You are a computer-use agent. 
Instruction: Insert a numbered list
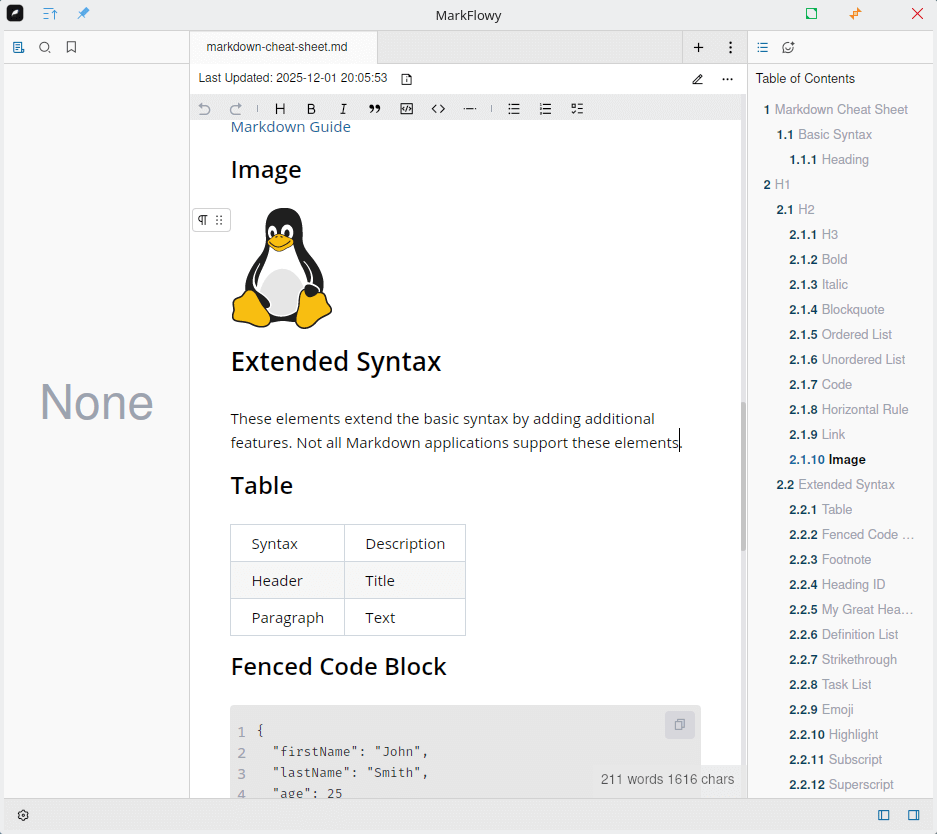pyautogui.click(x=545, y=109)
